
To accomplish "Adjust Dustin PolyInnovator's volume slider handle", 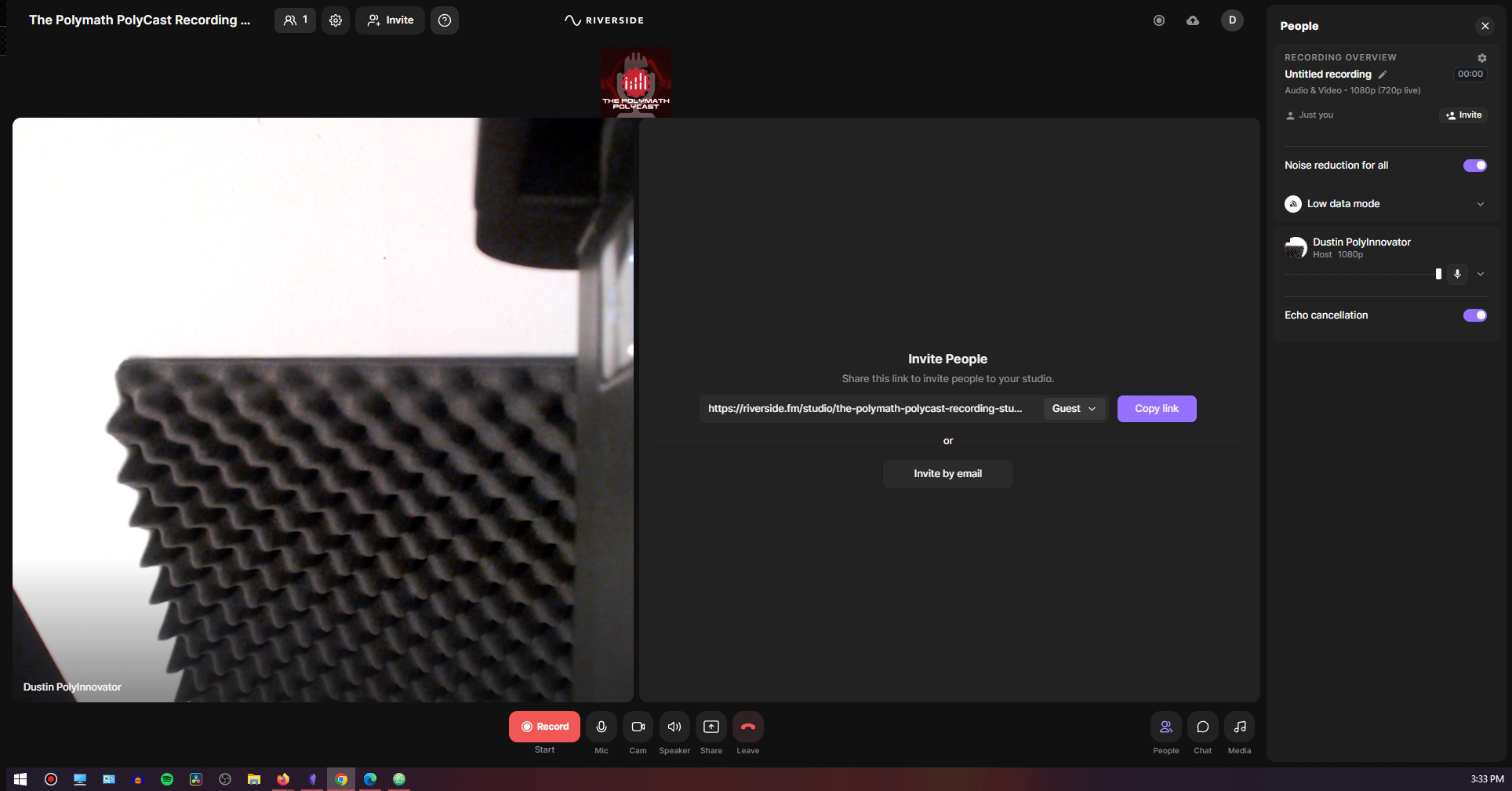I will coord(1438,274).
